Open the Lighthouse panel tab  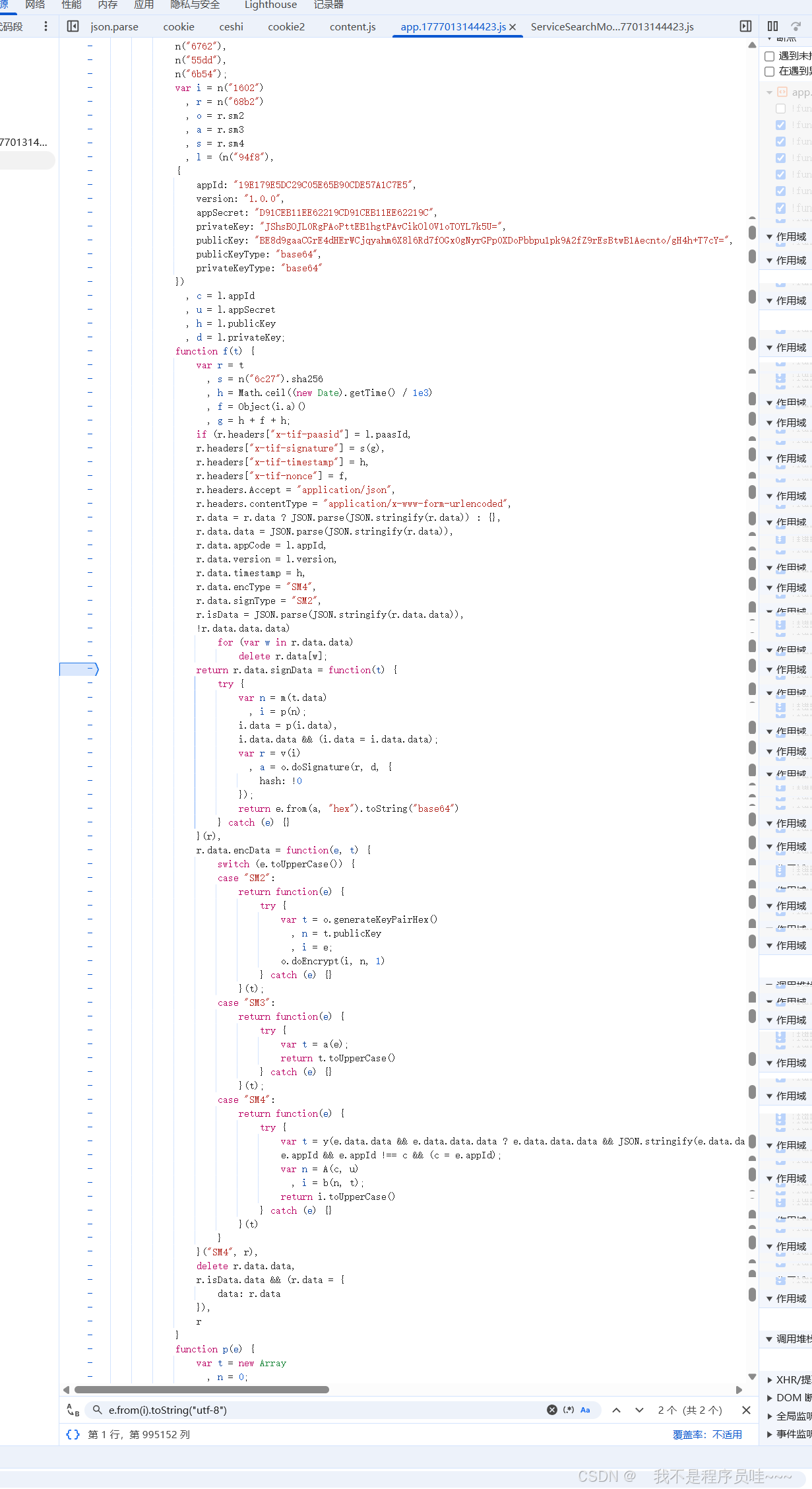pos(270,5)
